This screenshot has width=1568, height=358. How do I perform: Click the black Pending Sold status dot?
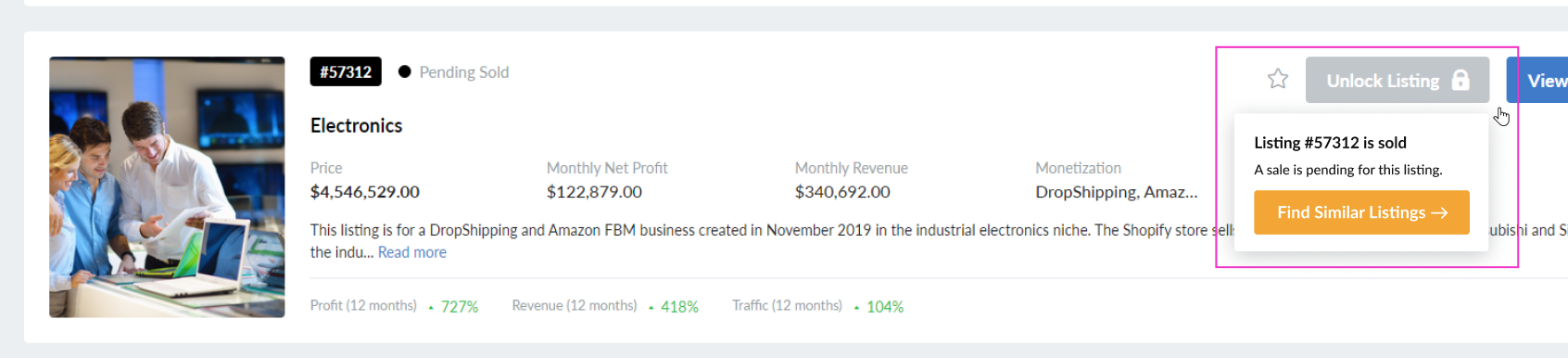405,71
